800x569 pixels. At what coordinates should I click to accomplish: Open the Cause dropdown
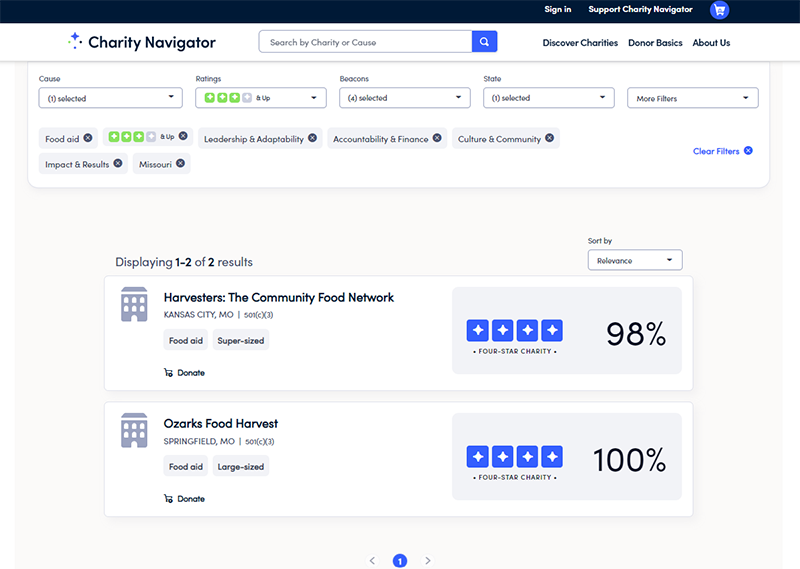pyautogui.click(x=110, y=98)
